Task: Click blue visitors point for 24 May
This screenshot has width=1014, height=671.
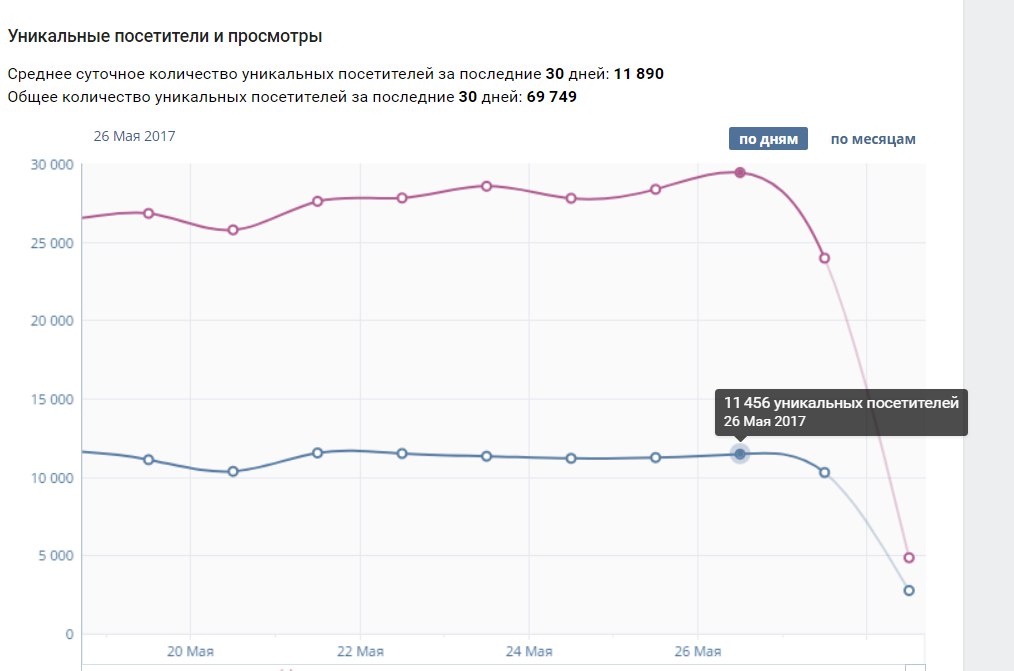Action: 571,459
